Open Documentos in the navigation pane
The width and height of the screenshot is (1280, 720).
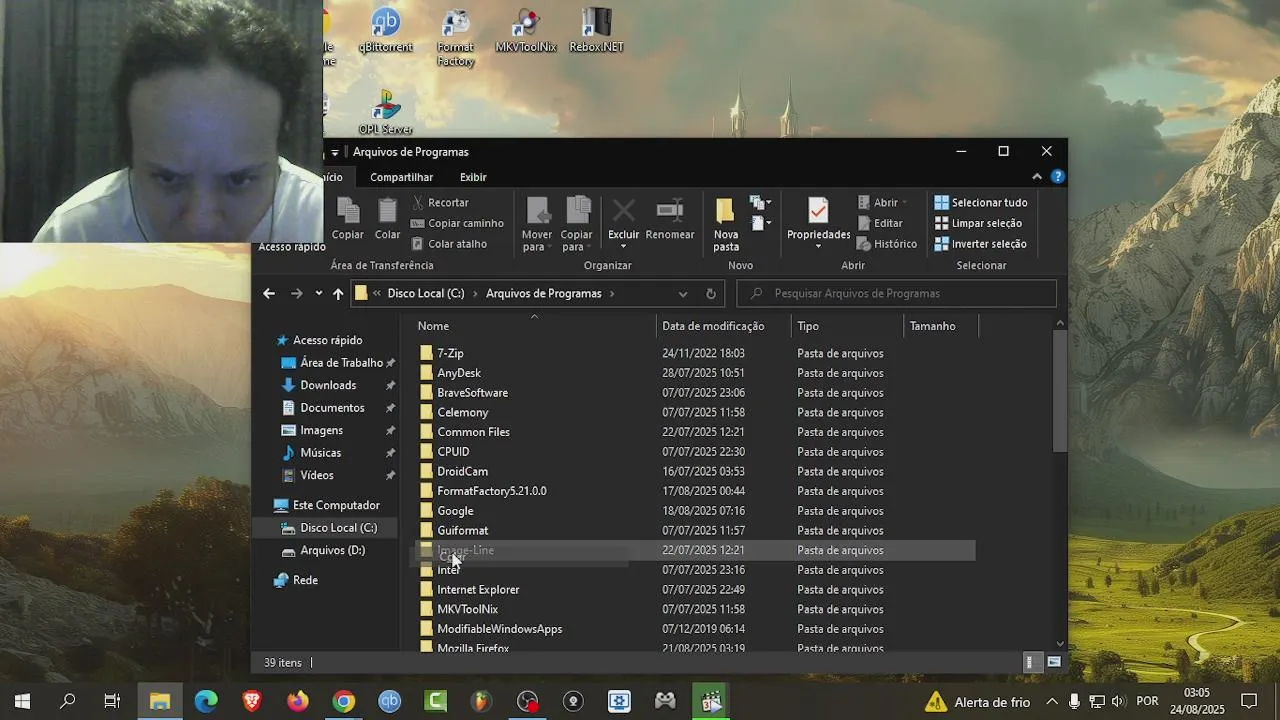tap(332, 408)
